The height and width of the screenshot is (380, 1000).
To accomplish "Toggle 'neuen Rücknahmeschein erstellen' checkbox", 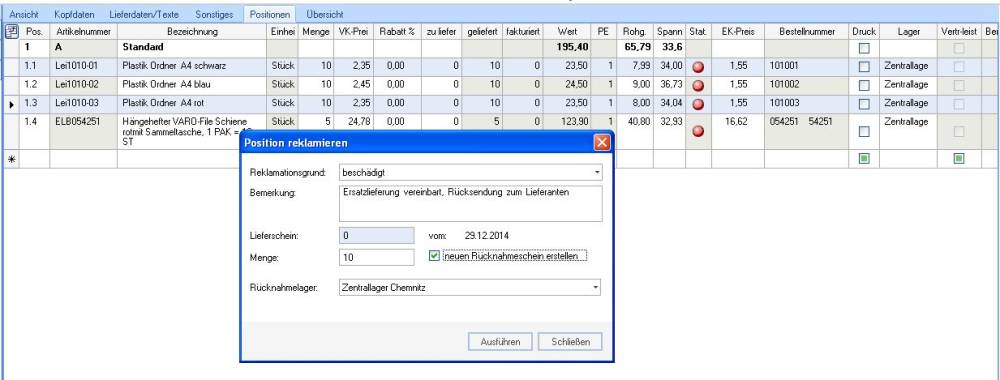I will click(x=435, y=256).
